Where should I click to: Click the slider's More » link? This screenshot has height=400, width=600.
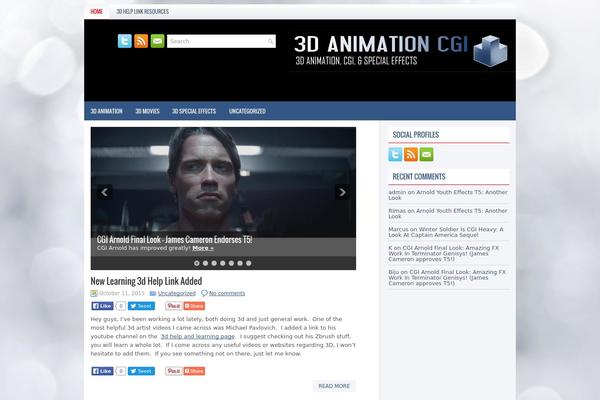[x=203, y=248]
